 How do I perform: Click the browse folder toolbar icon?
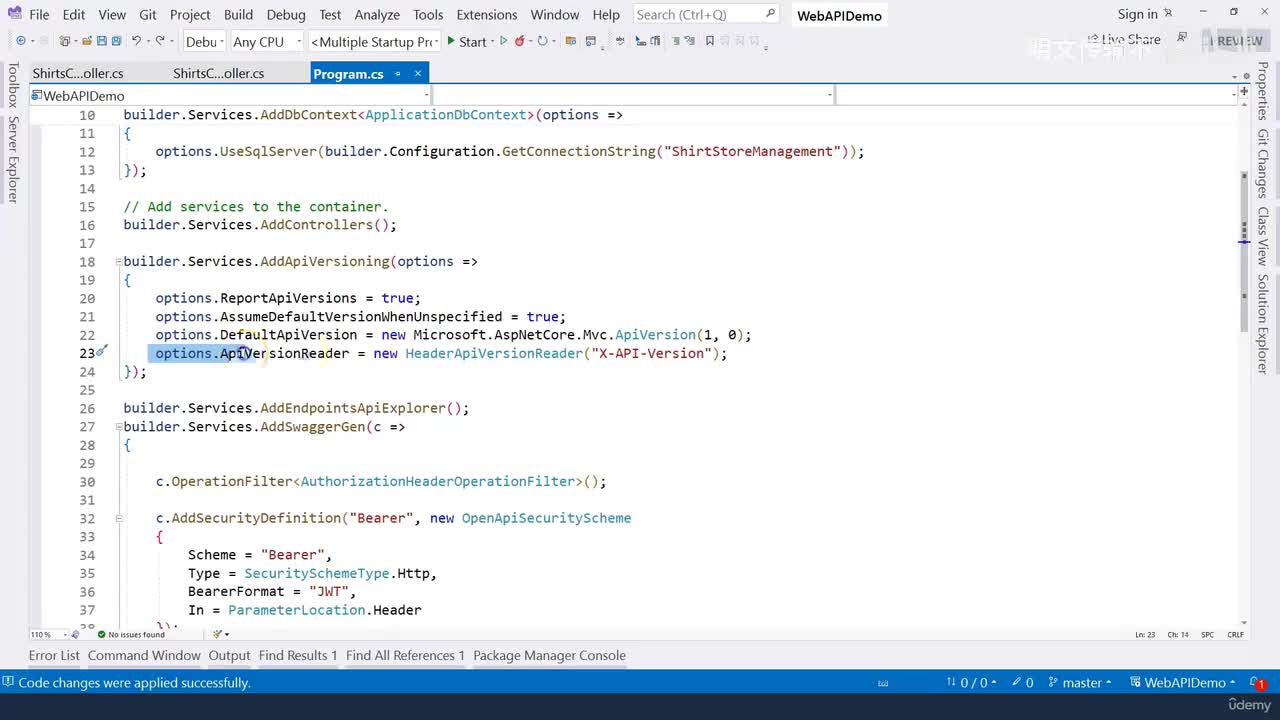point(571,41)
